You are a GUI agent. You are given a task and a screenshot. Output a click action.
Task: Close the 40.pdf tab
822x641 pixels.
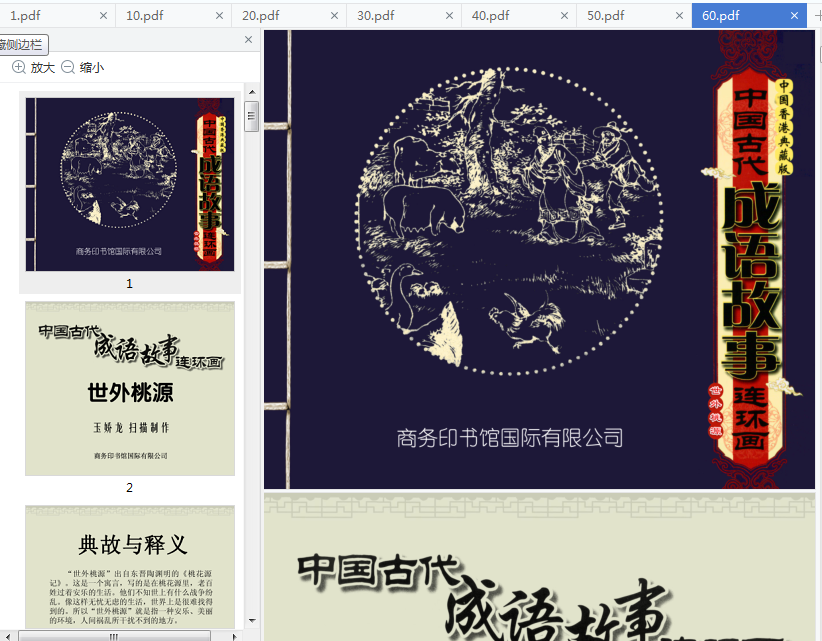564,16
